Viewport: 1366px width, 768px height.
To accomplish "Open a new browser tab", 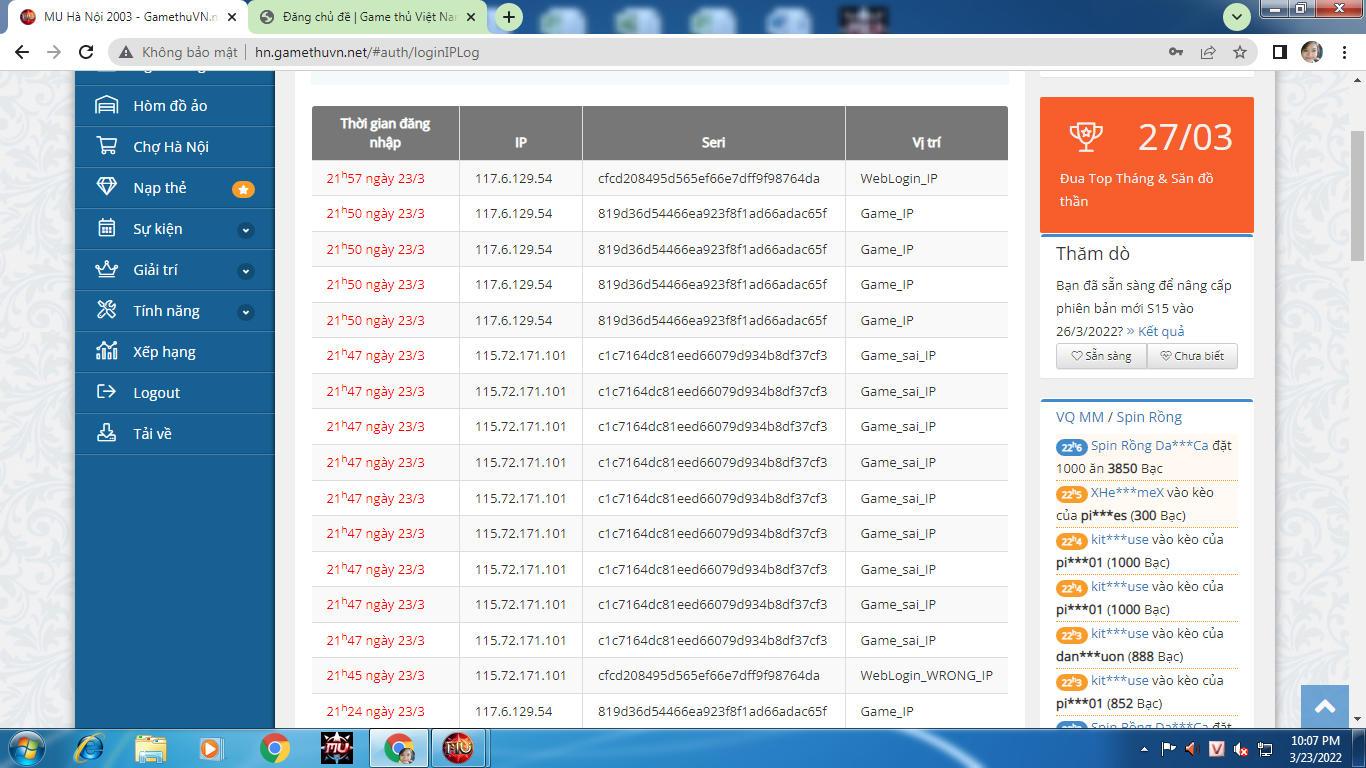I will click(x=509, y=17).
